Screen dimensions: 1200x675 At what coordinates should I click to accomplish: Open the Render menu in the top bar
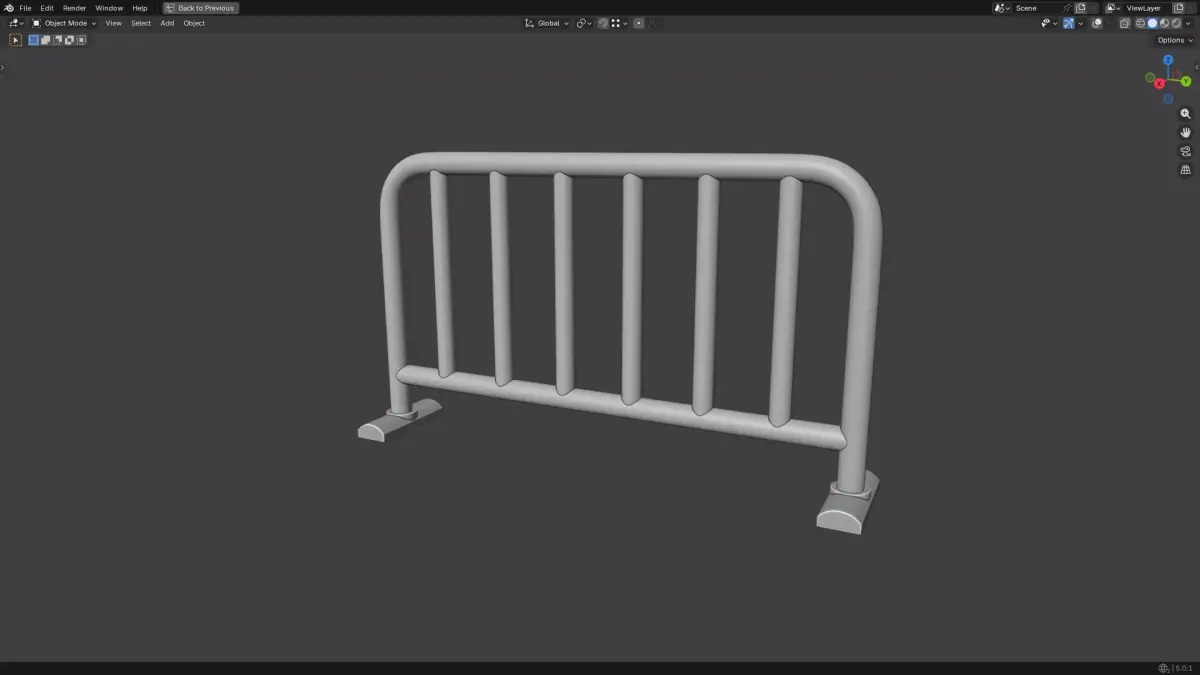click(x=74, y=8)
